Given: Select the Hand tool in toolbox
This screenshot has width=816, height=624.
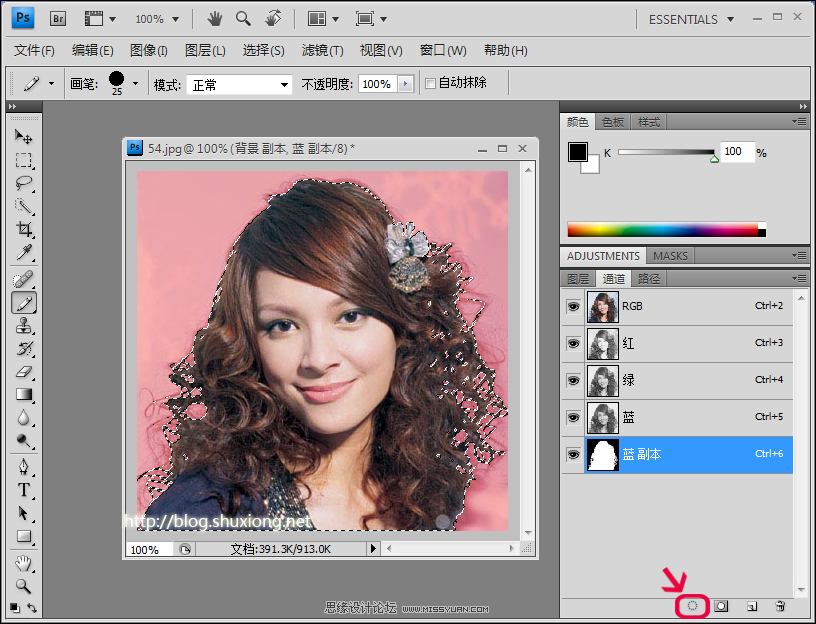Looking at the screenshot, I should (x=23, y=563).
